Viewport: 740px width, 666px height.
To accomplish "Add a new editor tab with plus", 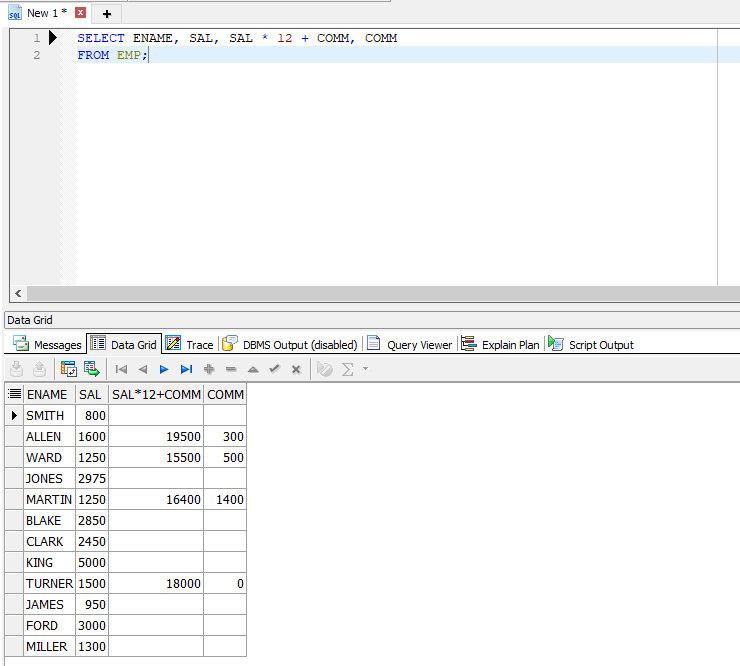I will click(x=107, y=14).
